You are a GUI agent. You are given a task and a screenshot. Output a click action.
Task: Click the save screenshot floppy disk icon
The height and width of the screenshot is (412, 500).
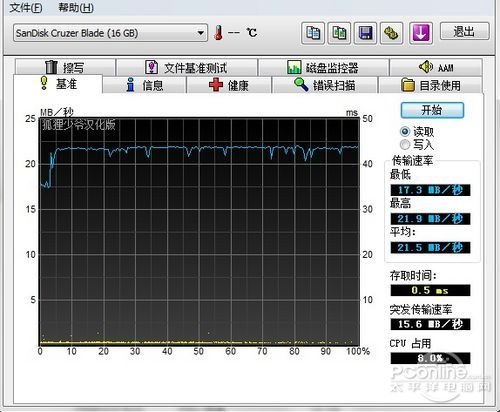point(365,33)
